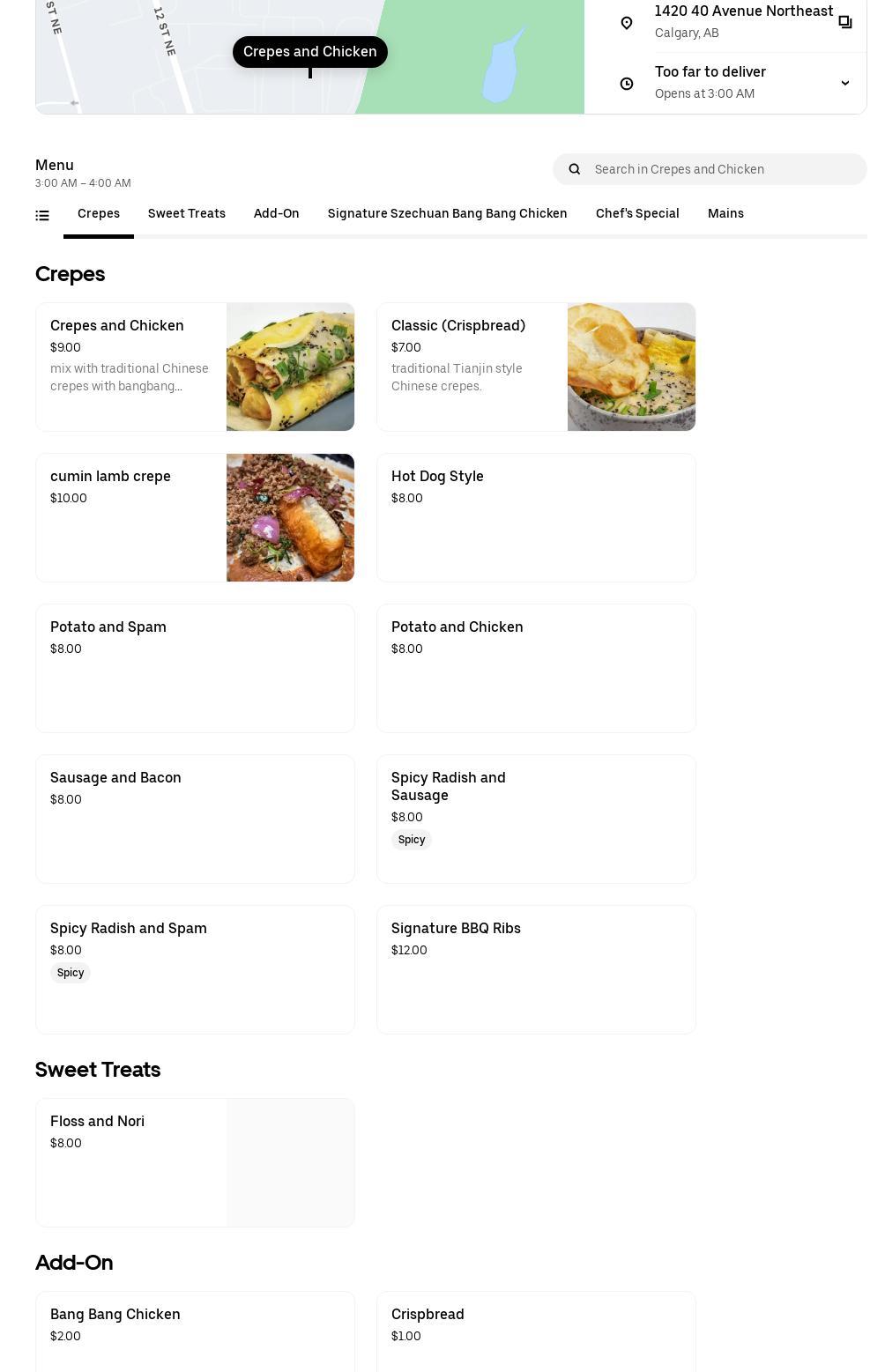The width and height of the screenshot is (885, 1372).
Task: Click the clock hours icon
Action: (627, 84)
